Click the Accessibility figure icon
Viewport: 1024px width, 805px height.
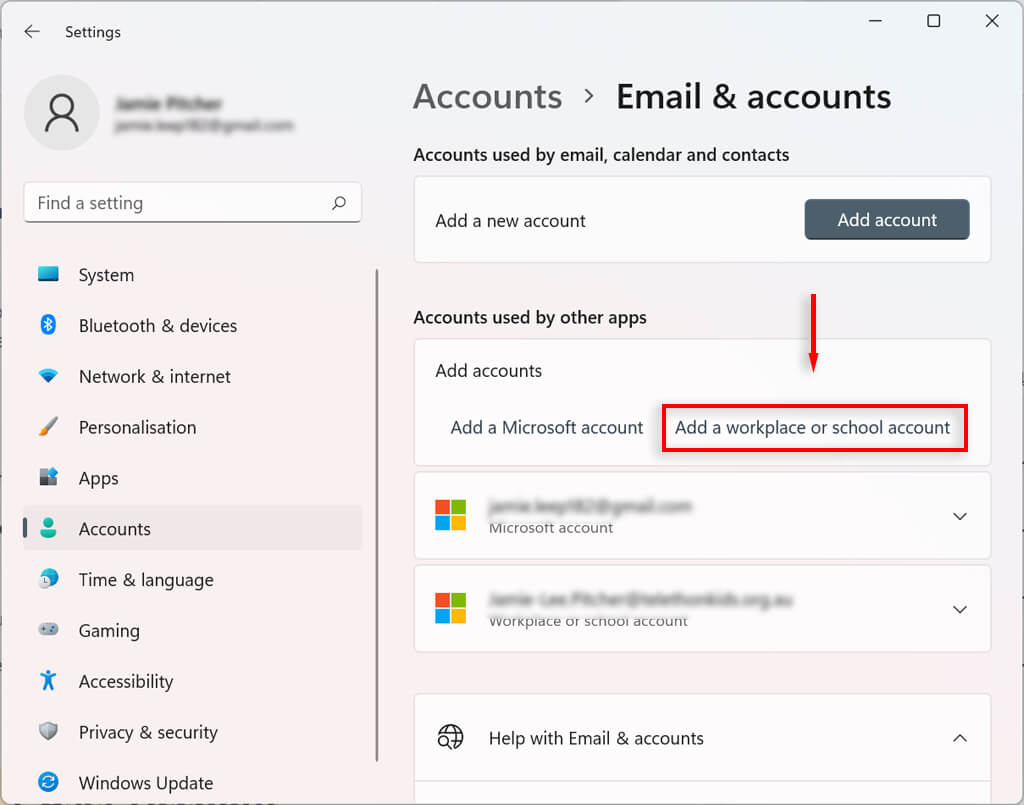click(48, 681)
